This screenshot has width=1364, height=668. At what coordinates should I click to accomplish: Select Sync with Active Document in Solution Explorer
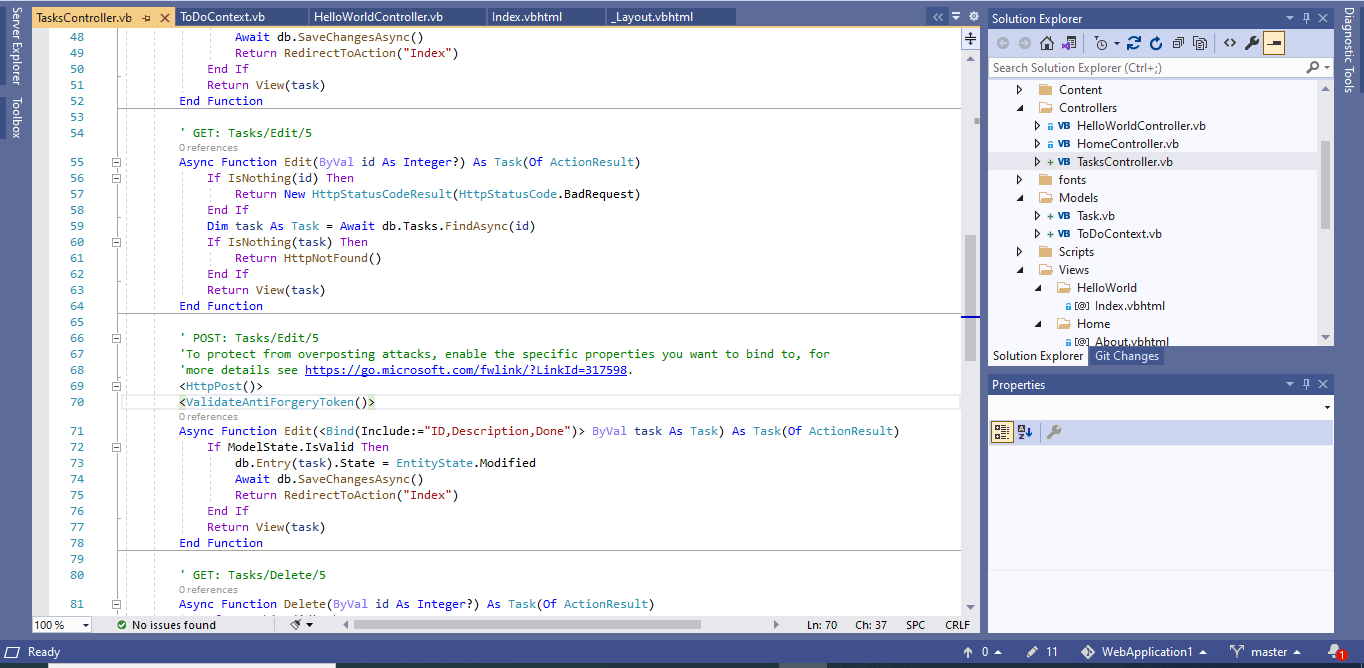point(1134,42)
